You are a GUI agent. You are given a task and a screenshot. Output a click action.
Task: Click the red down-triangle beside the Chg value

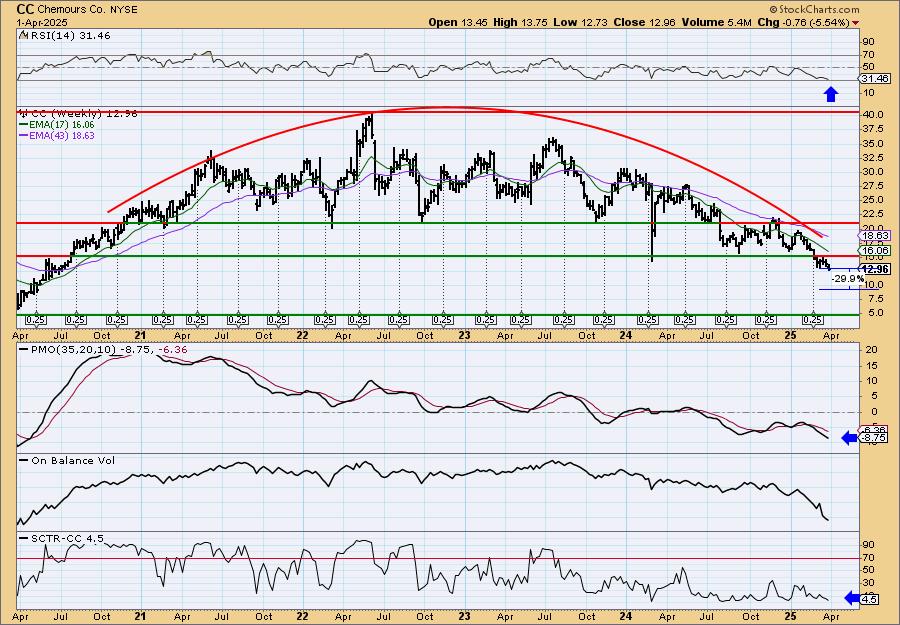856,23
